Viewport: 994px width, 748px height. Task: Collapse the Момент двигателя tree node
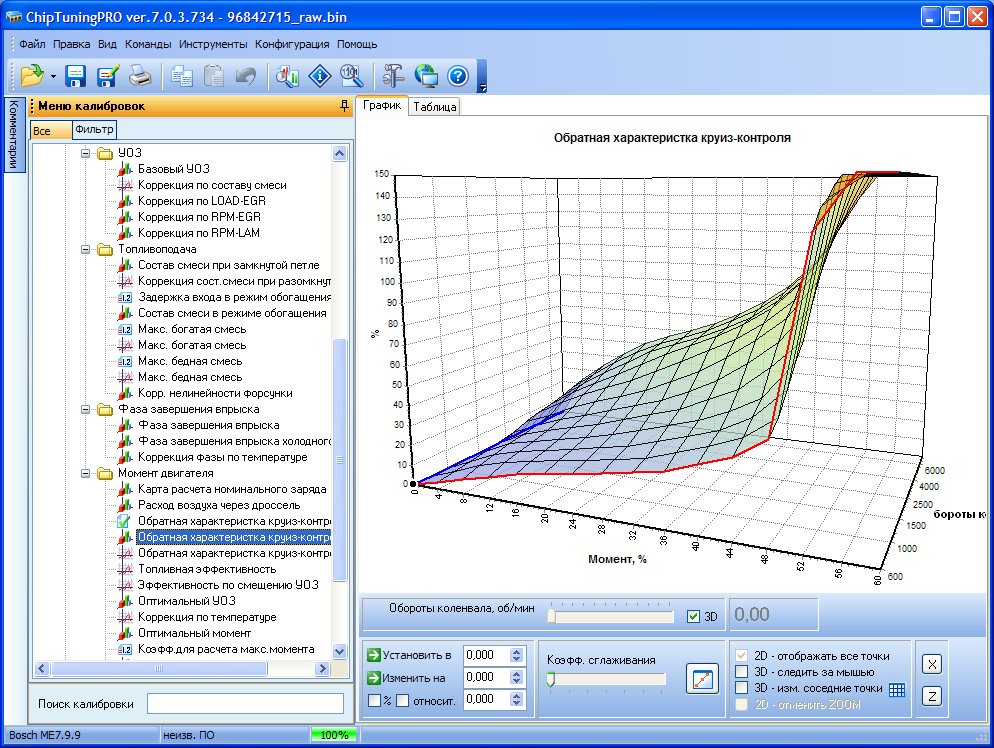[87, 473]
